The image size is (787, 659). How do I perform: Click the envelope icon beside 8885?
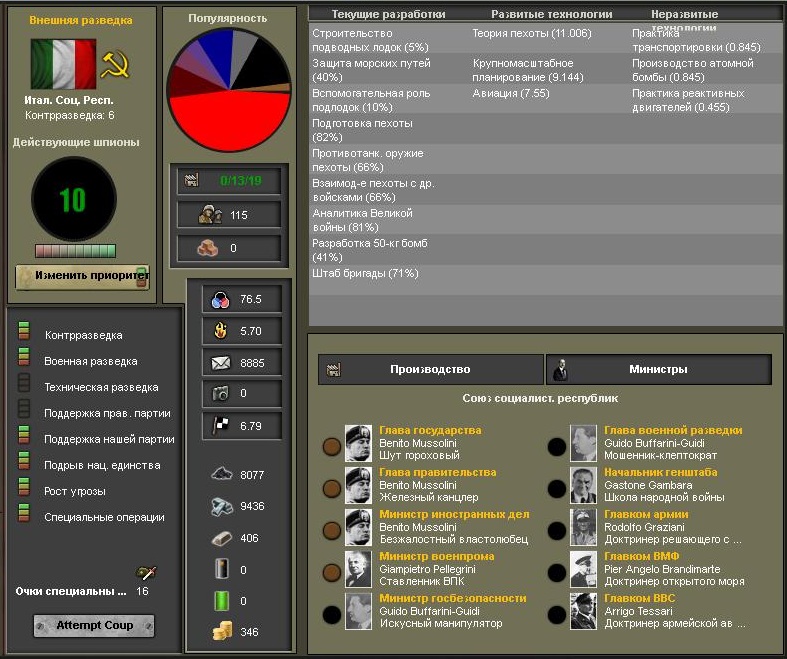tap(218, 363)
